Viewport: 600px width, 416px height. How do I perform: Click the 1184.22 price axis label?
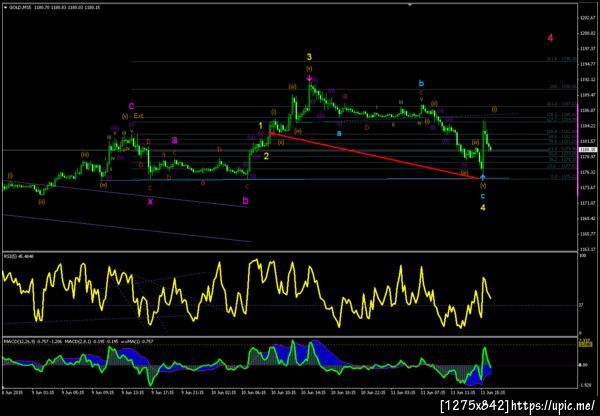click(586, 126)
